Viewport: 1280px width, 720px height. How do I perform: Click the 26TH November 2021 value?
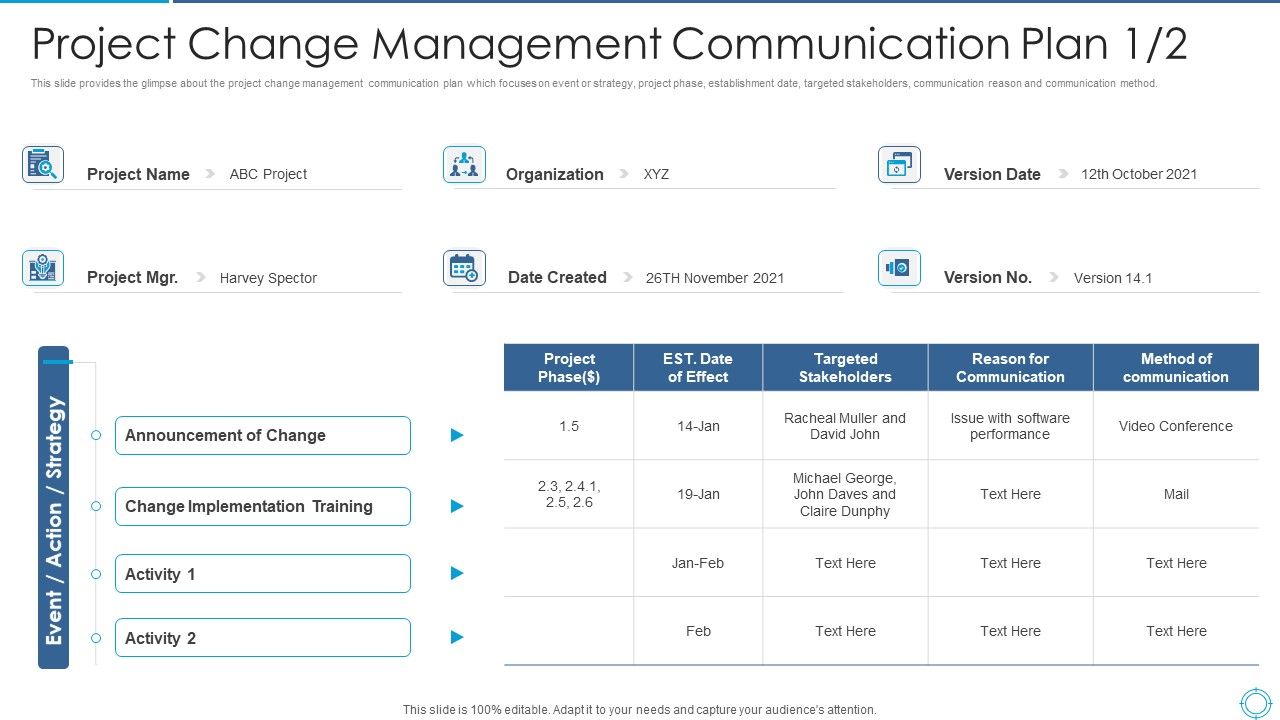click(x=715, y=278)
